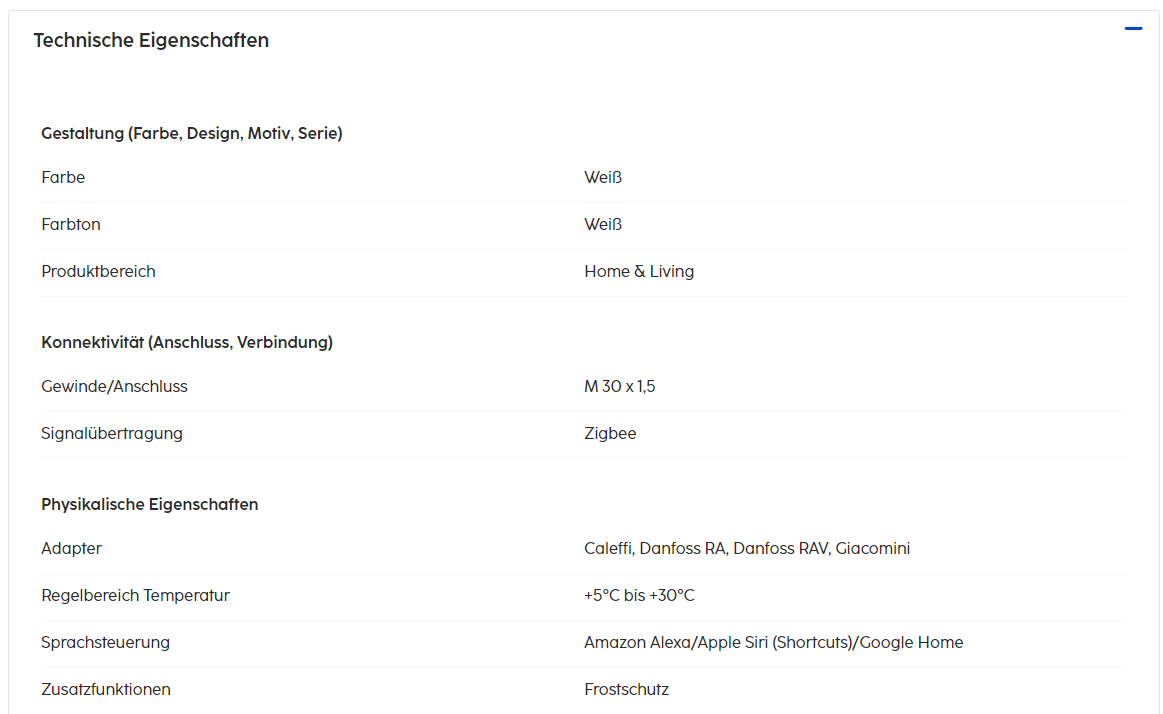This screenshot has width=1163, height=714.
Task: Click the Caleffi, Danfoss adapter list
Action: [x=747, y=548]
